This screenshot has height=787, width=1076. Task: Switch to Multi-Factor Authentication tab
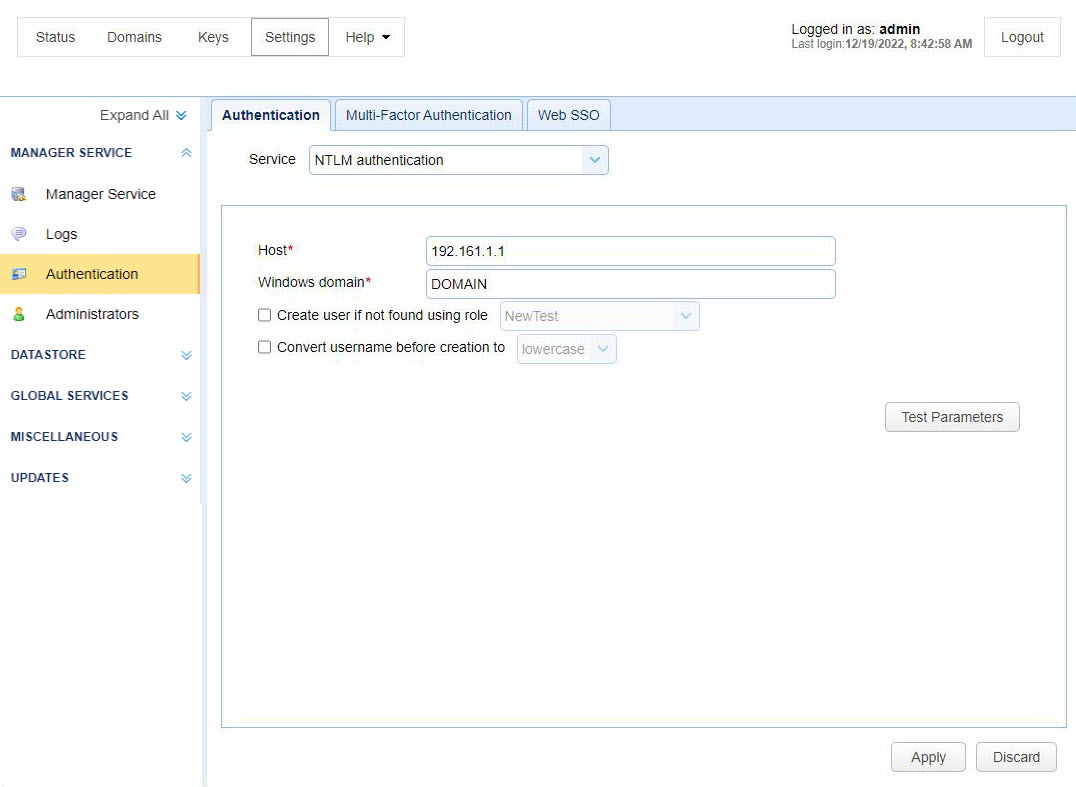click(x=428, y=115)
